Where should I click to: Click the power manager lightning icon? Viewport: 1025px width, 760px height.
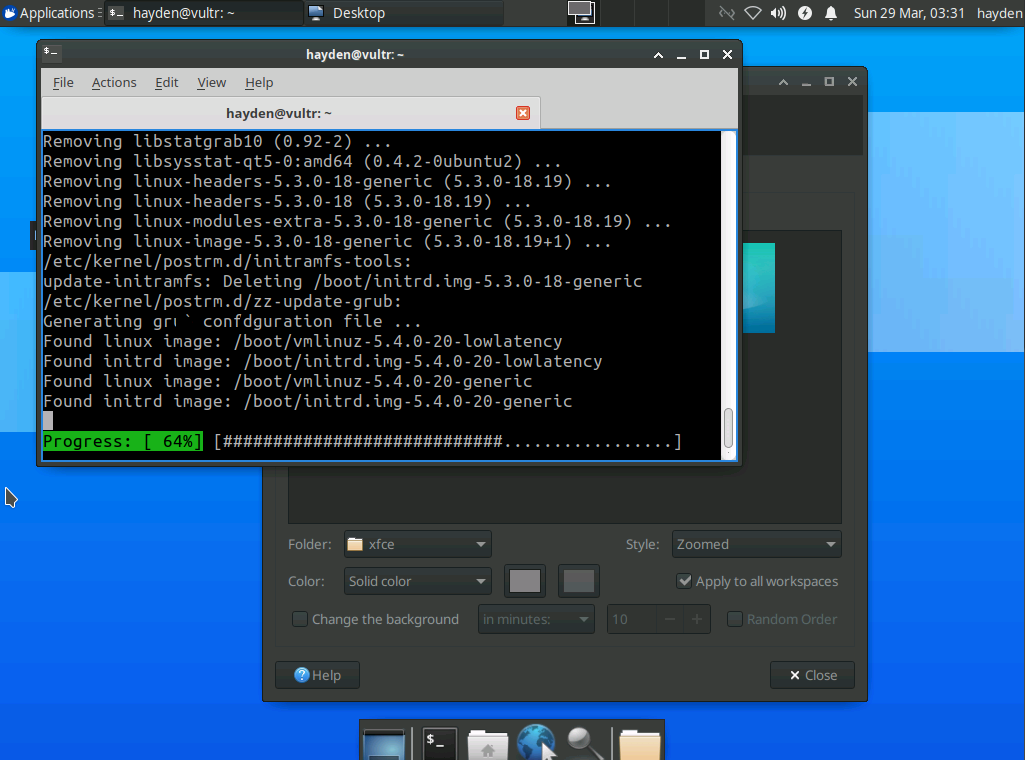[x=805, y=13]
